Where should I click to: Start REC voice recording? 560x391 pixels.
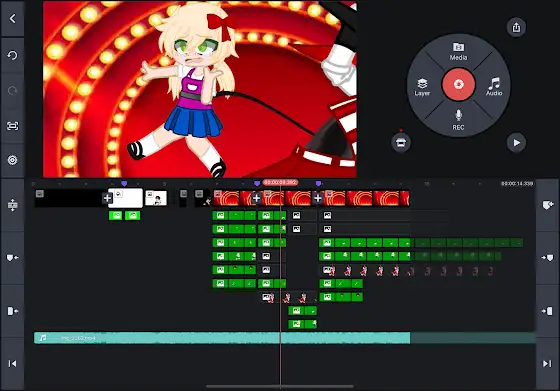[459, 120]
